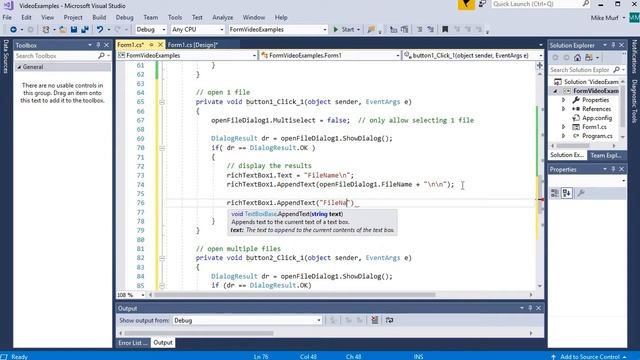The image size is (640, 360).
Task: Select the Solution 'VideoExam...' root node
Action: click(586, 82)
